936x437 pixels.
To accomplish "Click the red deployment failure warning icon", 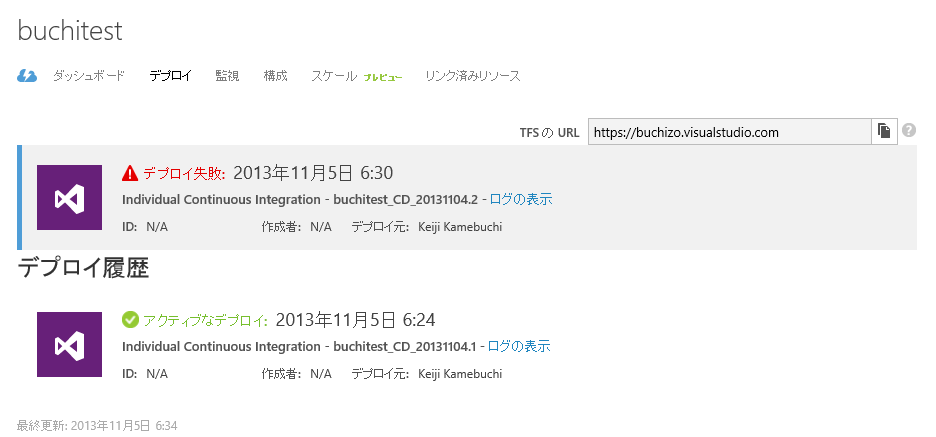I will (x=130, y=173).
